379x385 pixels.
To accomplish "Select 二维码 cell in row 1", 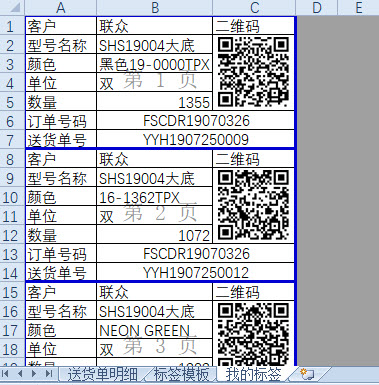I will coord(253,26).
